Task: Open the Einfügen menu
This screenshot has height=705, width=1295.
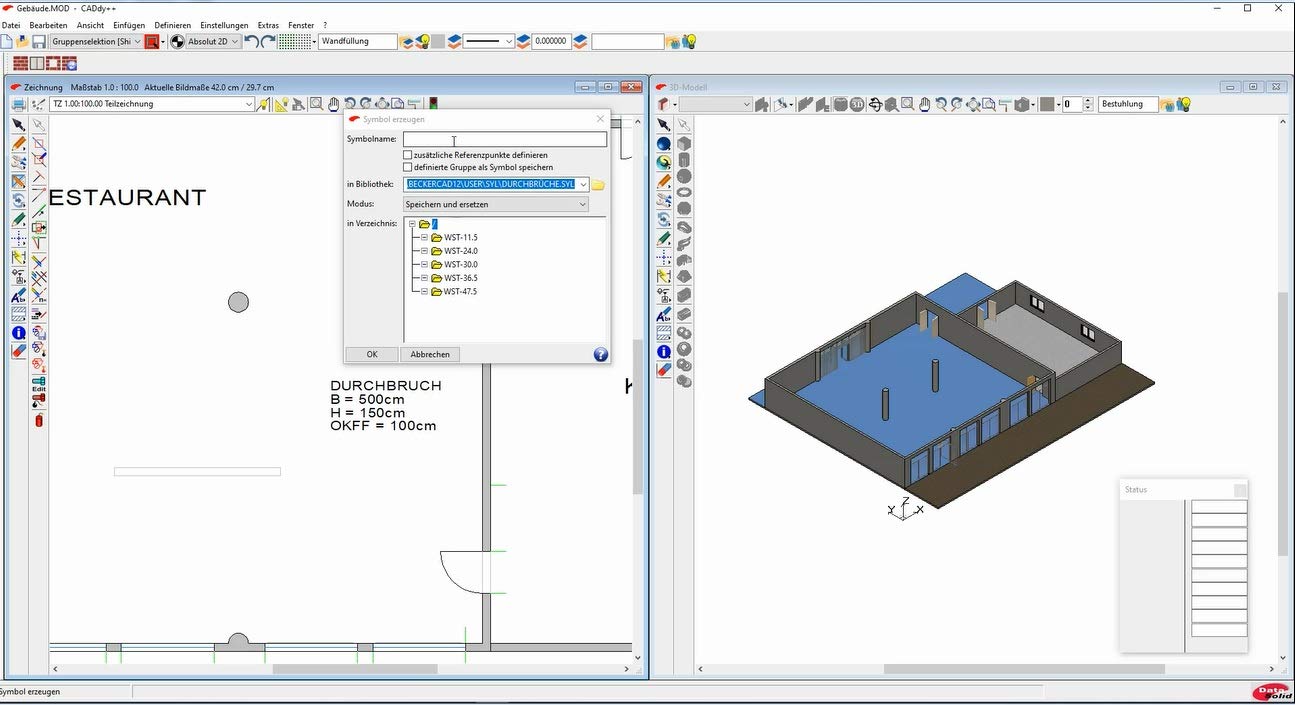Action: pos(130,25)
